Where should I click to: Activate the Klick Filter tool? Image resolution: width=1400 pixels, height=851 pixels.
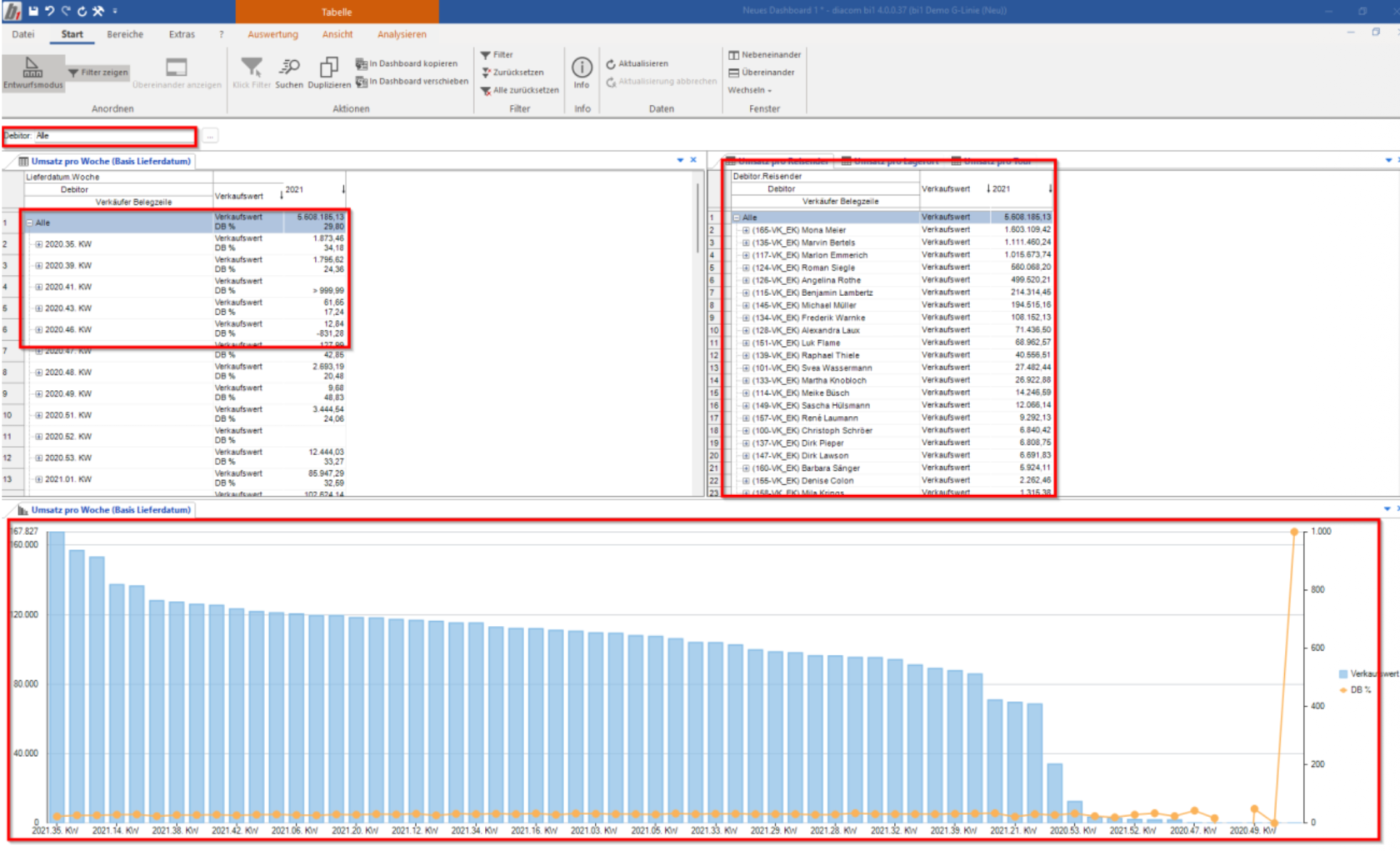pos(252,73)
